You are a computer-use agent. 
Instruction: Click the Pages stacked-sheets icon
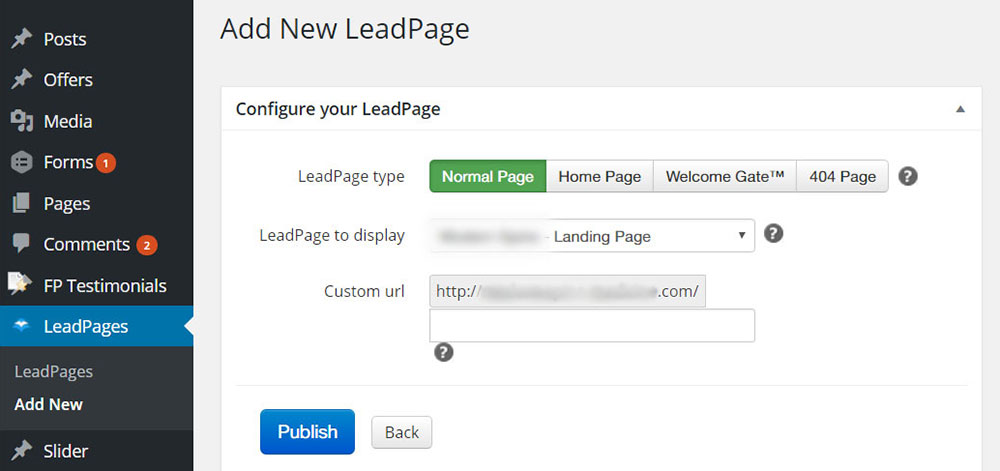coord(22,204)
